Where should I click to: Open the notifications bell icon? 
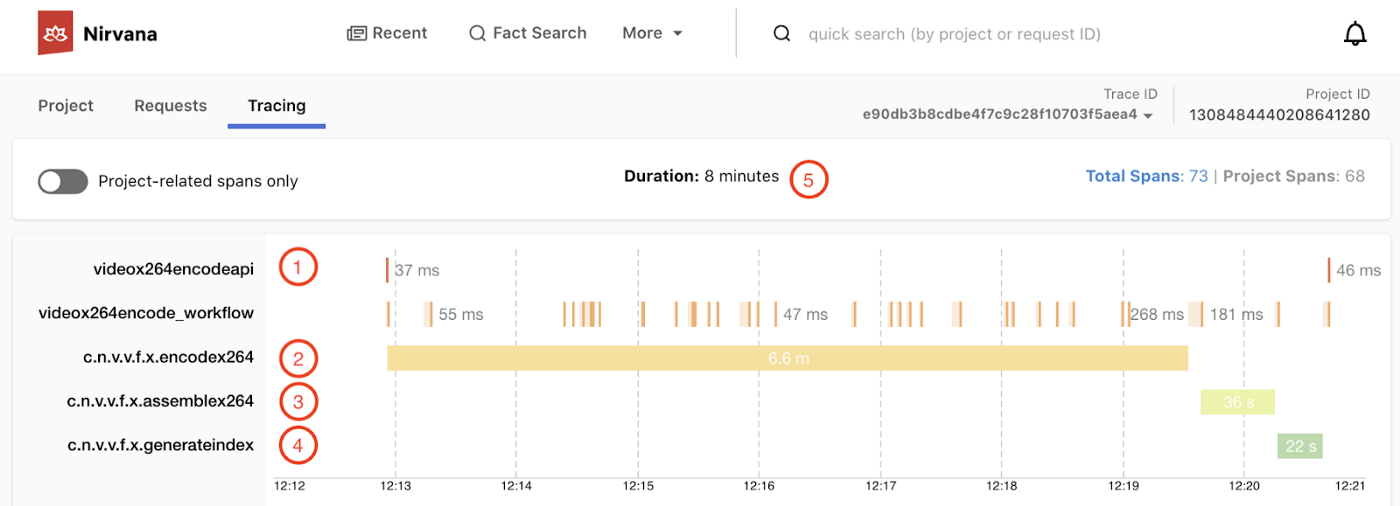tap(1355, 34)
